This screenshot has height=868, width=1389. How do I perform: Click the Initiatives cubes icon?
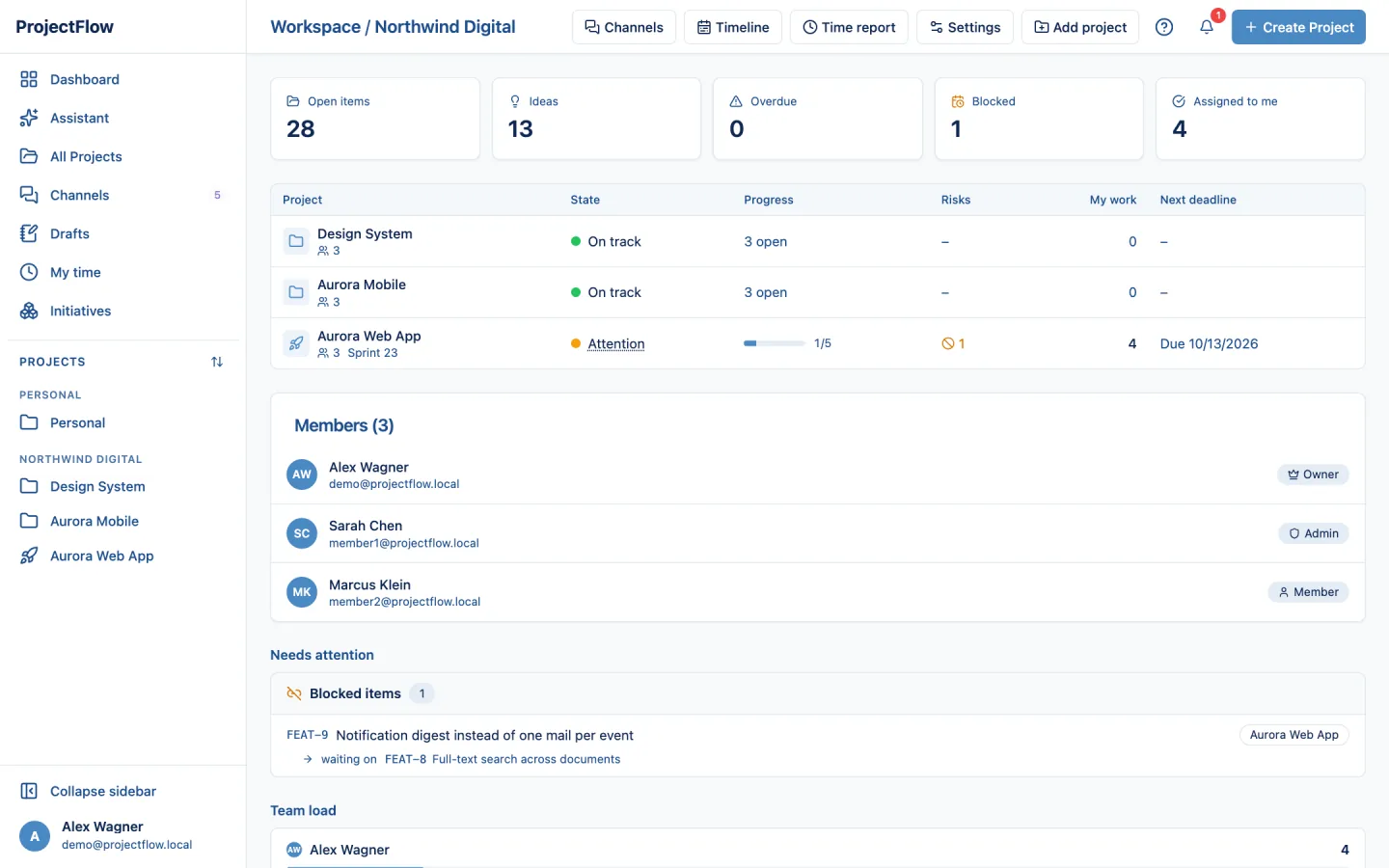pos(29,311)
